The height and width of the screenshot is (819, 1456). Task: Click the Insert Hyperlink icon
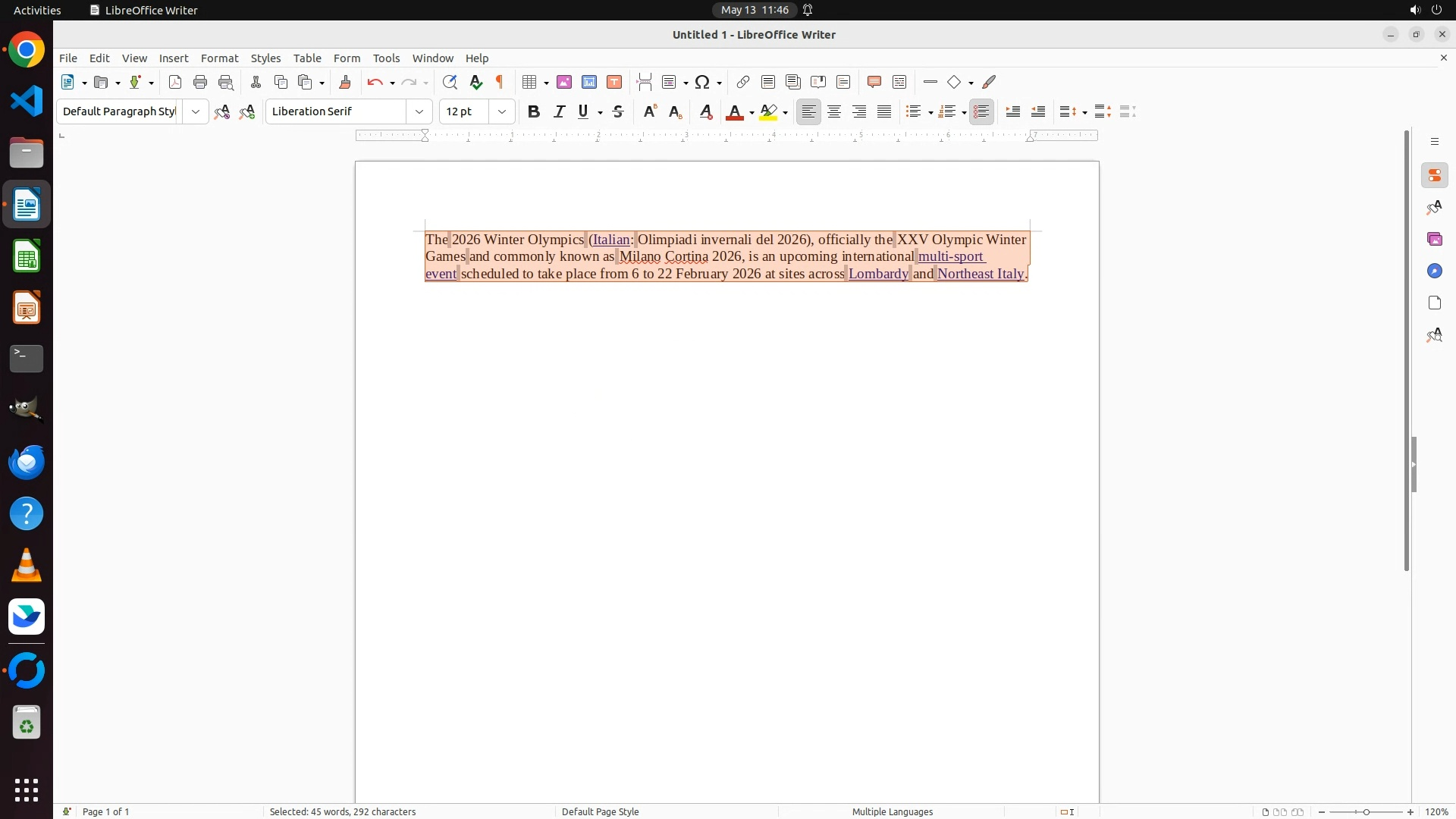pyautogui.click(x=743, y=83)
